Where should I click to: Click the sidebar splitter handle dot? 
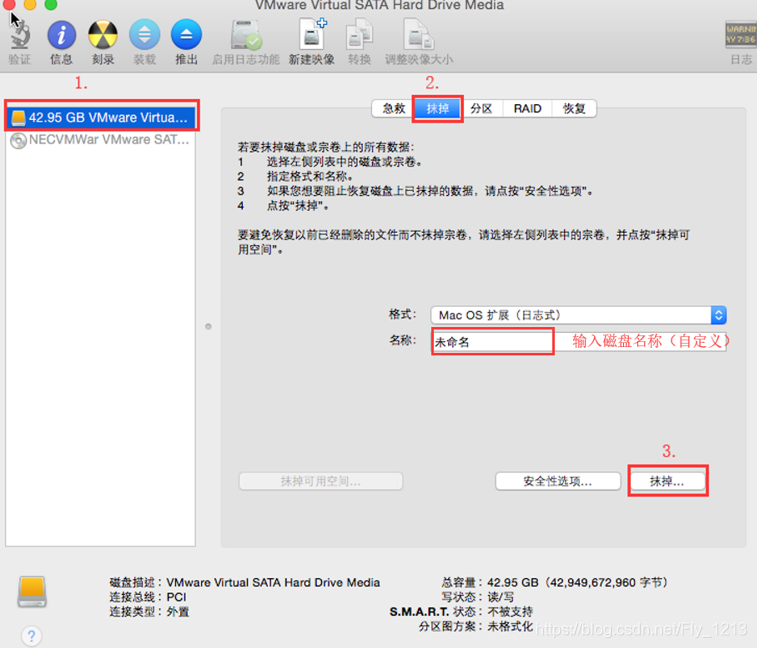coord(208,327)
